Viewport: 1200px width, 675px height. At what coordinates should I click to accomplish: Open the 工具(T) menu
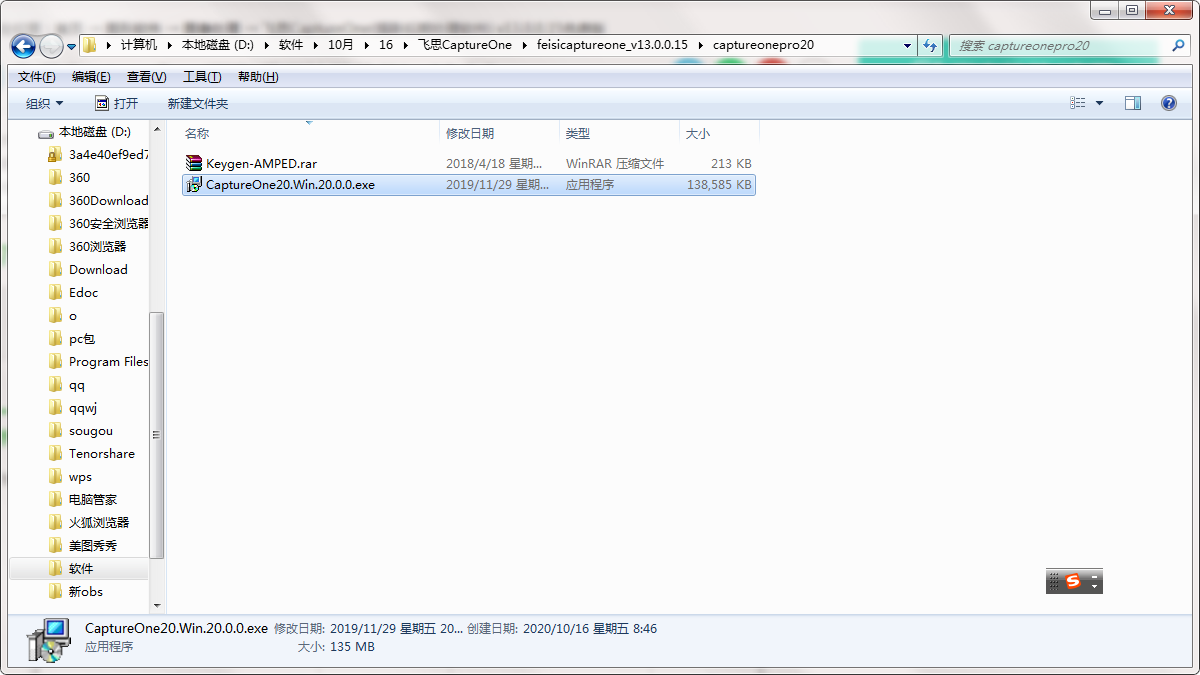tap(202, 77)
